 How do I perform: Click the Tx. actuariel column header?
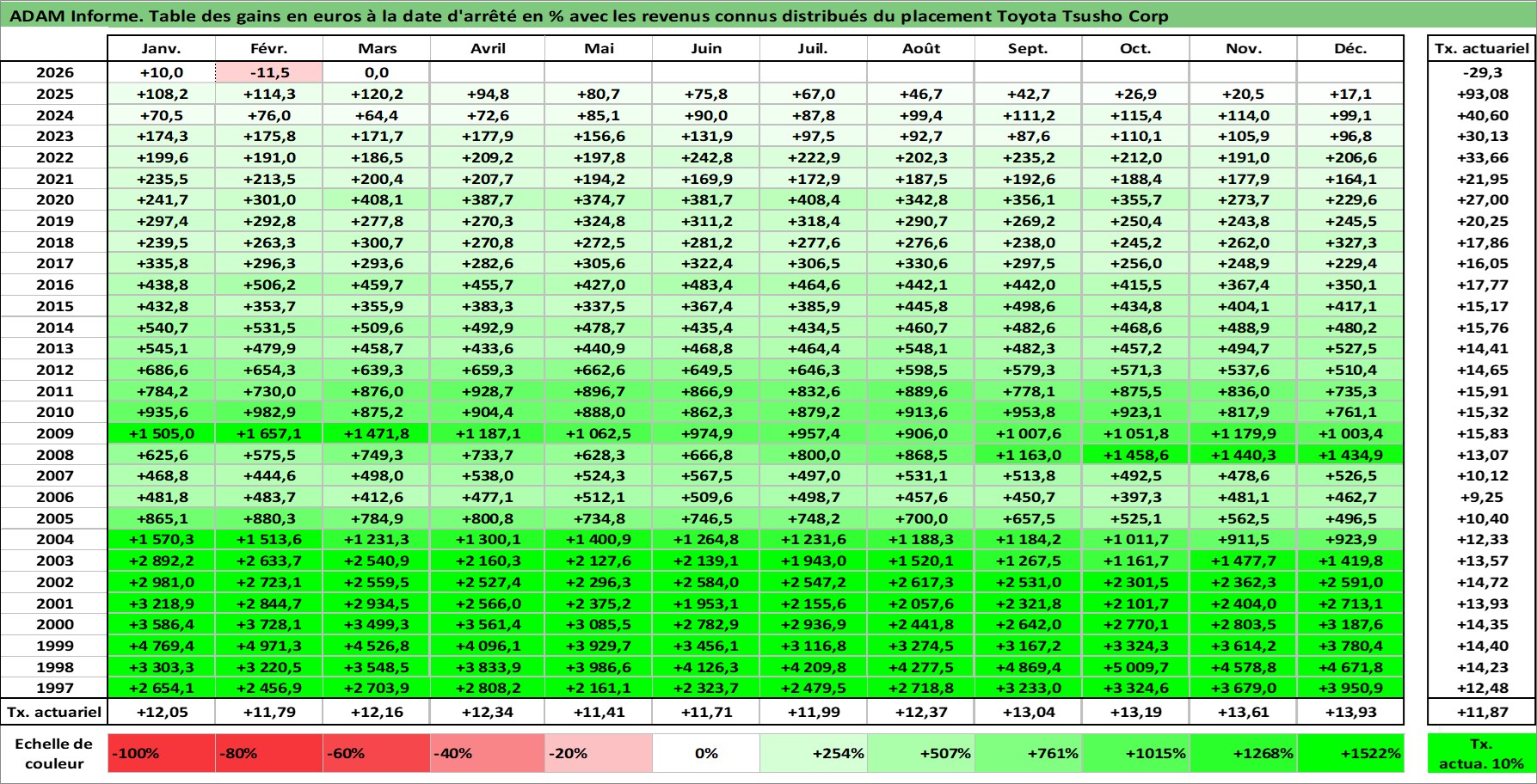1481,48
